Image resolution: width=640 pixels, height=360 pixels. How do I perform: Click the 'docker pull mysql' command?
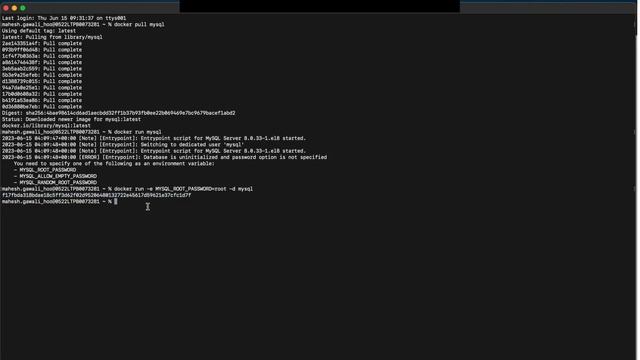coord(139,24)
